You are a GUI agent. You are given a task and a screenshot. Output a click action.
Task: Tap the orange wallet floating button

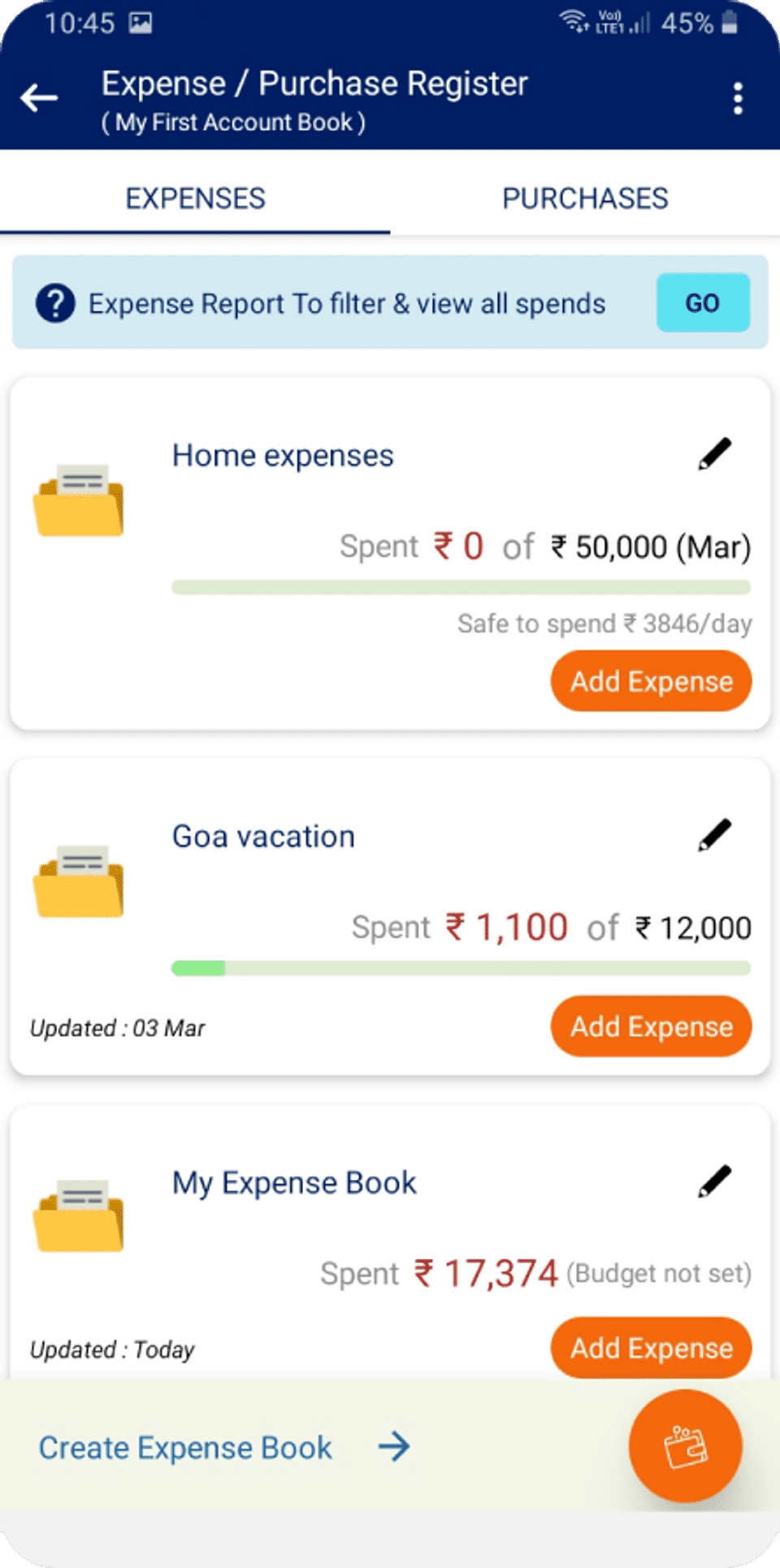point(685,1446)
